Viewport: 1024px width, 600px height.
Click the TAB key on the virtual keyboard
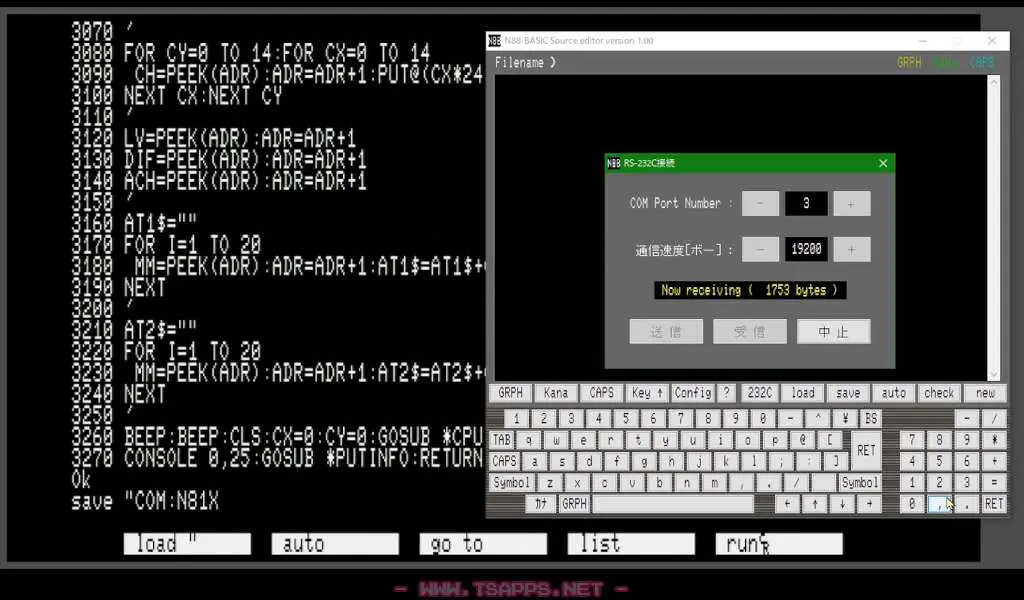pos(502,440)
